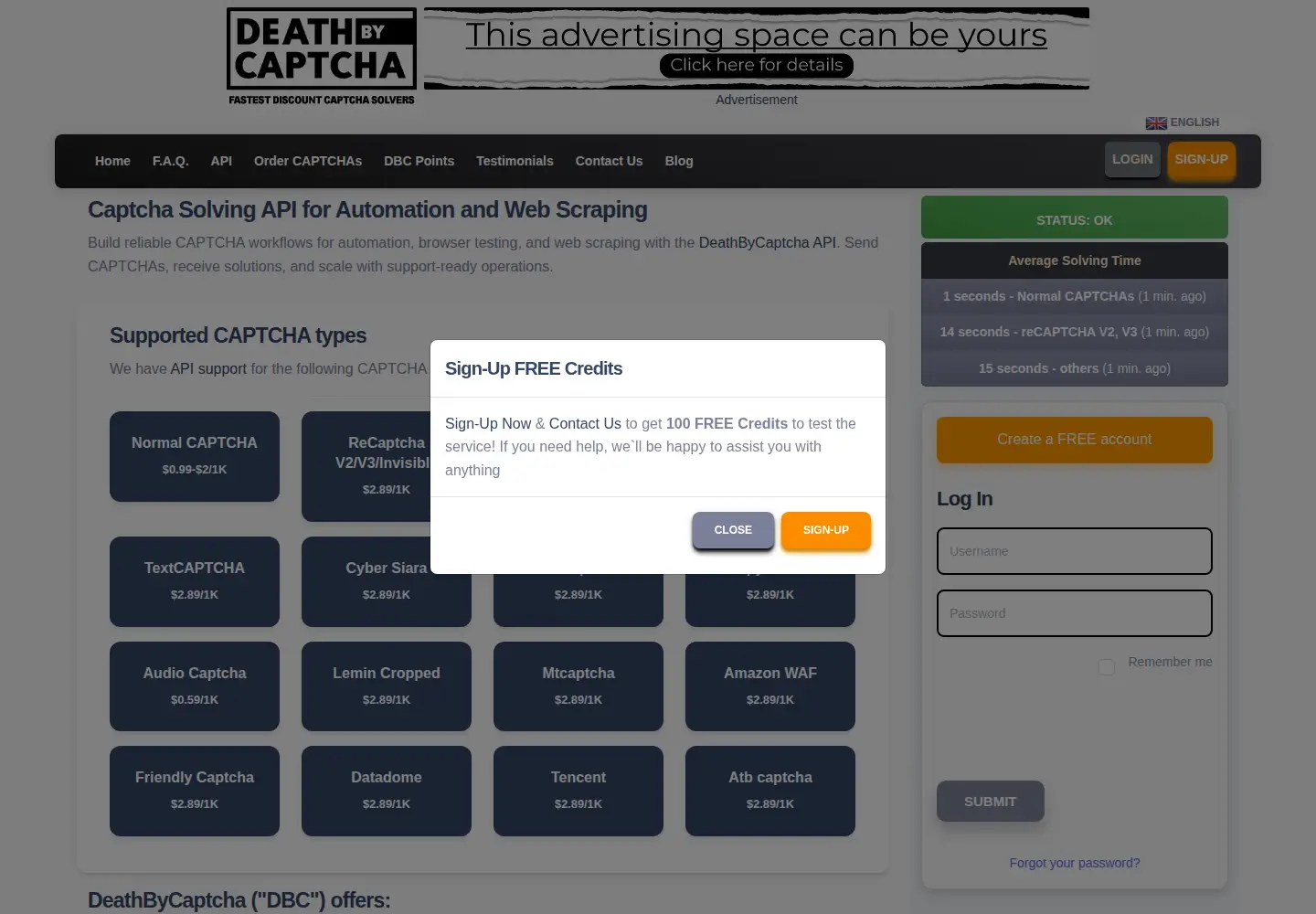
Task: Click SIGN-UP button in navigation bar
Action: point(1201,159)
